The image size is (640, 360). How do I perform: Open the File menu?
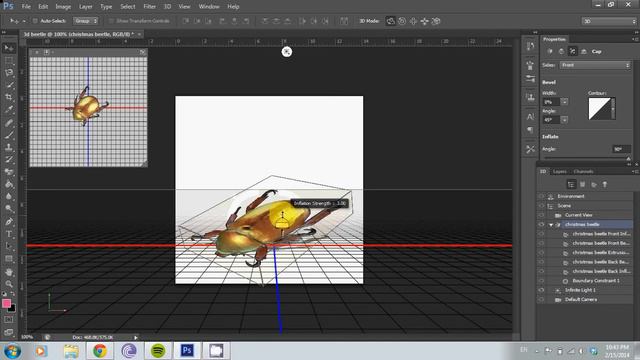[26, 7]
